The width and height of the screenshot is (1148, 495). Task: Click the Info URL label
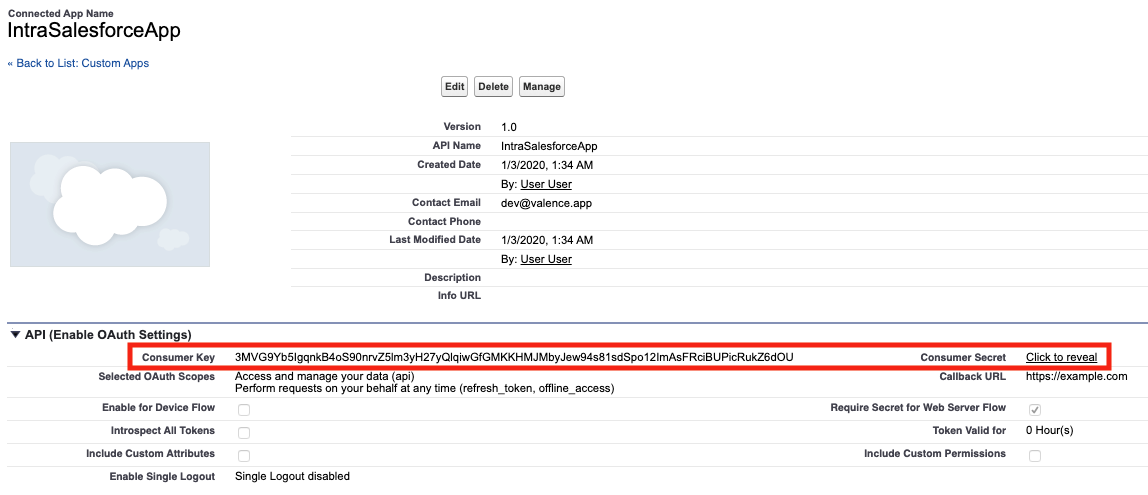pos(458,297)
